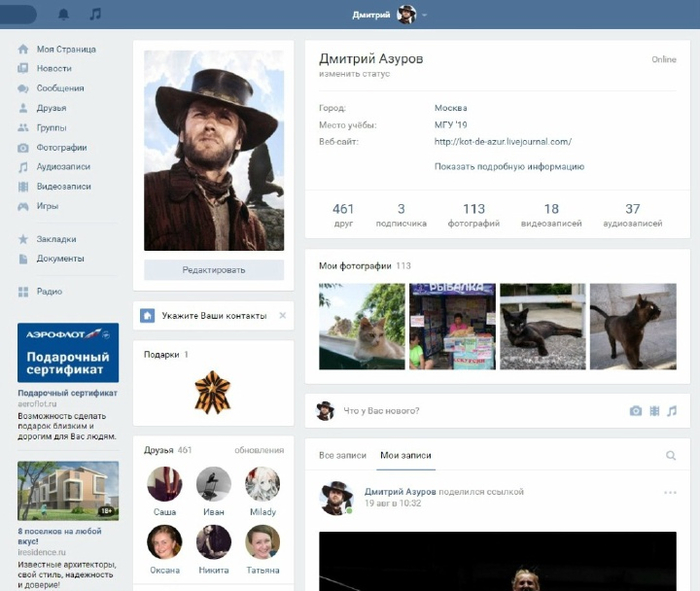Viewport: 700px width, 591px height.
Task: Attach a photo to new post
Action: click(635, 411)
